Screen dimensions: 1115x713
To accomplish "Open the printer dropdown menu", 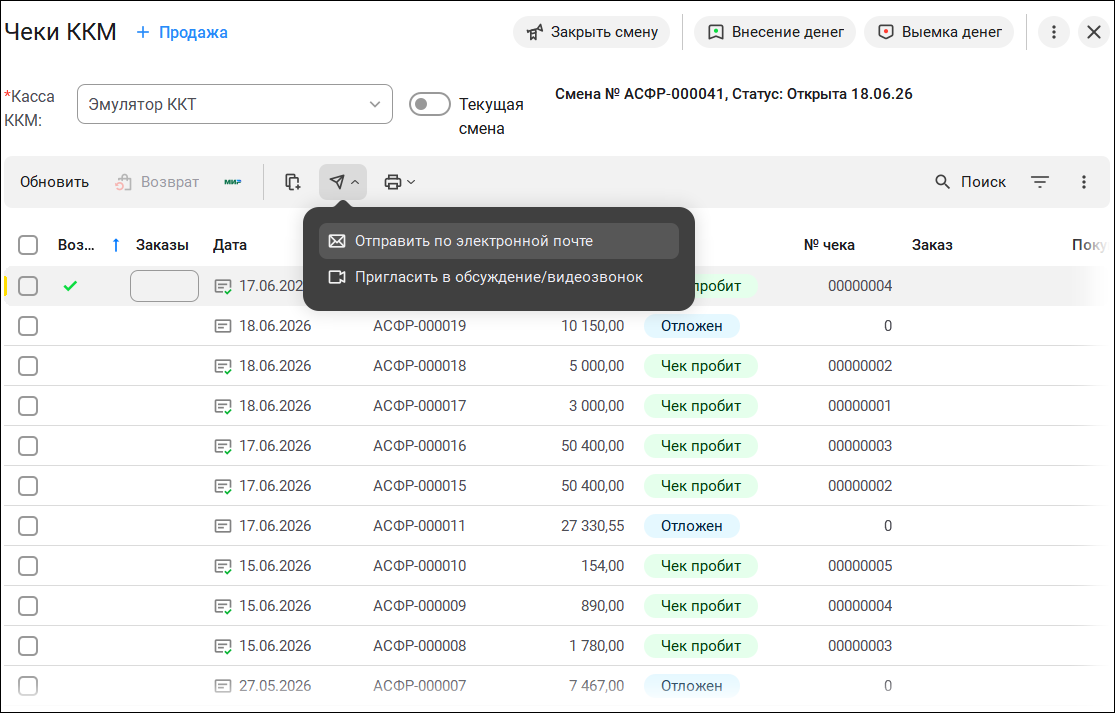I will [x=399, y=182].
